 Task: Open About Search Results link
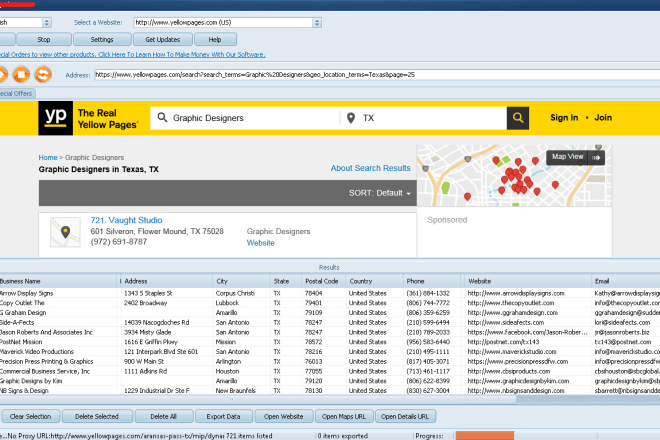pyautogui.click(x=370, y=168)
